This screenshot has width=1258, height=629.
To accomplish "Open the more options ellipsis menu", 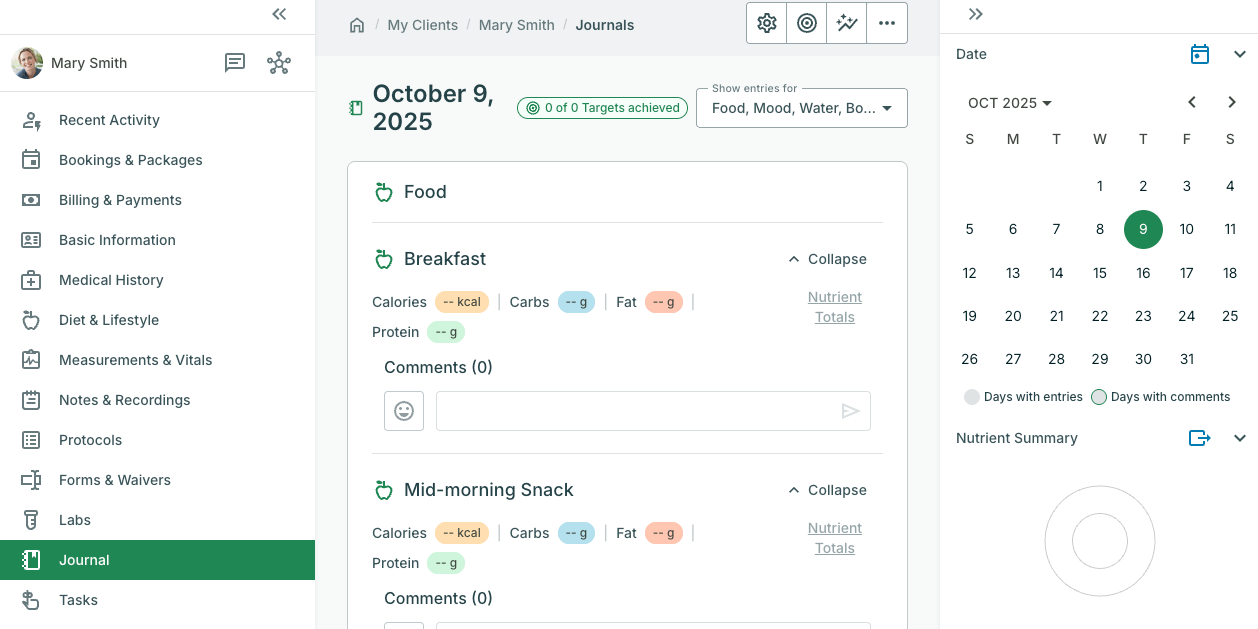I will point(887,24).
